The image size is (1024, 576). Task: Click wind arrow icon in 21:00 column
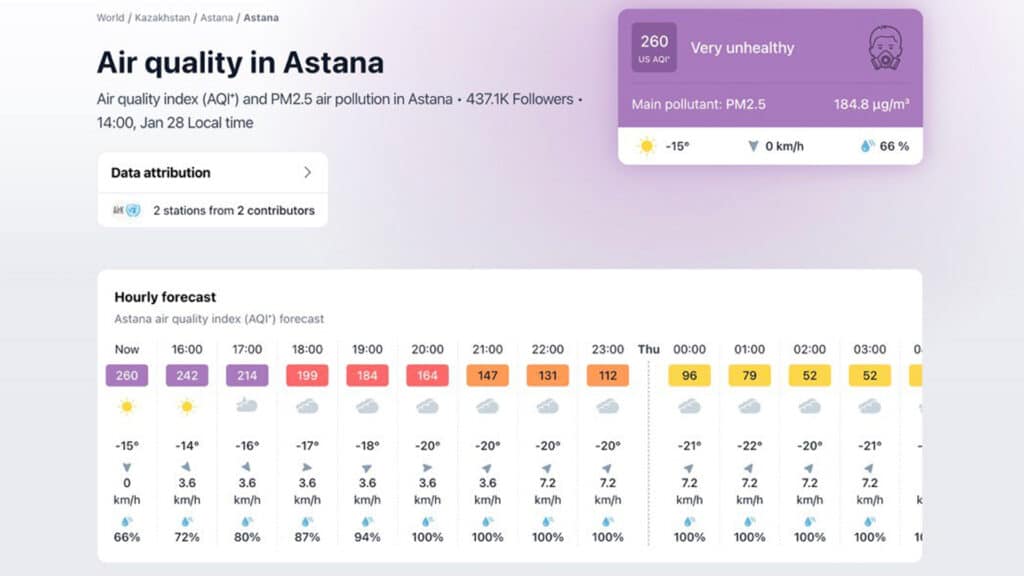click(x=487, y=468)
